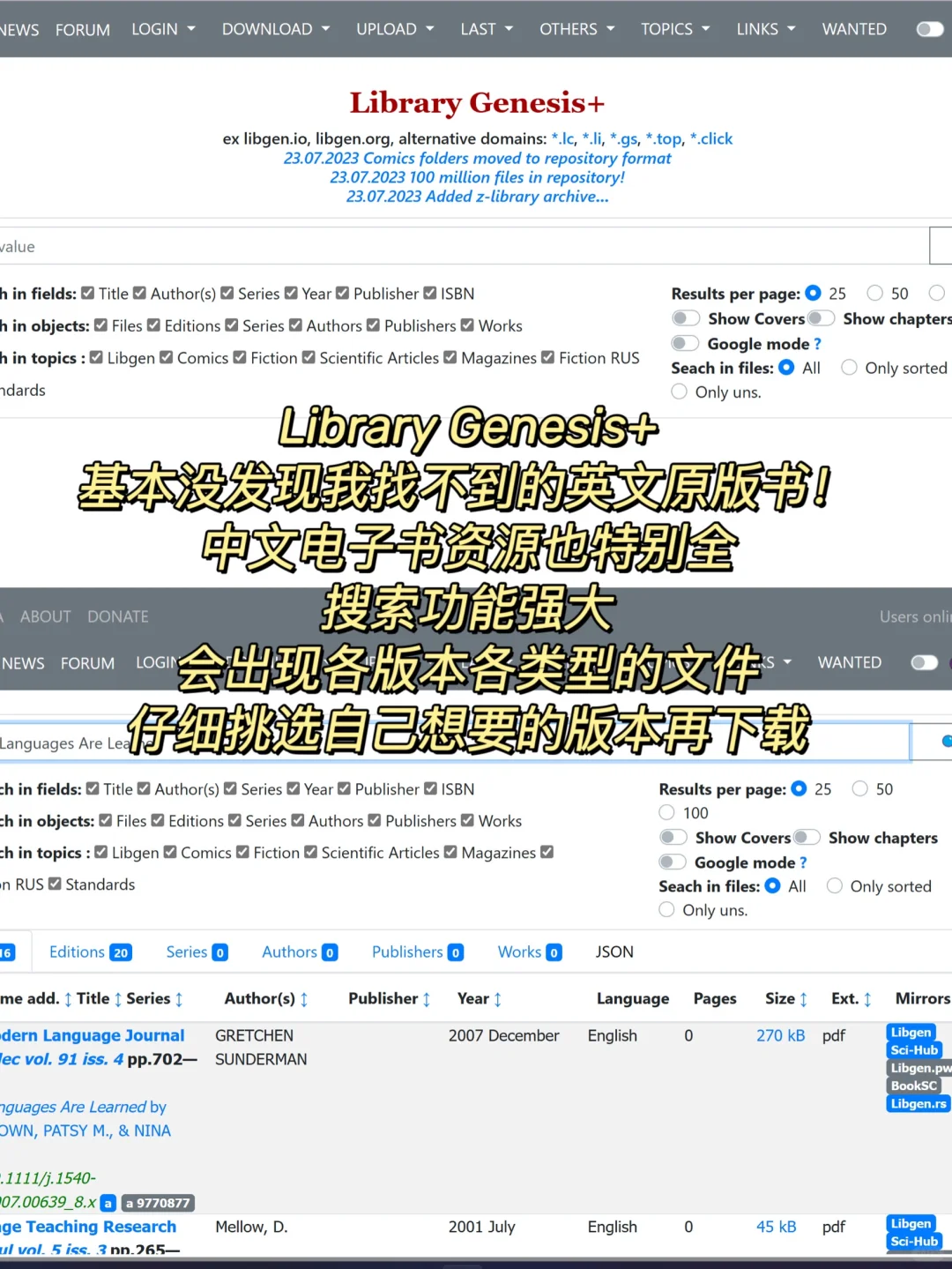The height and width of the screenshot is (1269, 952).
Task: Open the 270 kB file size link
Action: (x=780, y=1035)
